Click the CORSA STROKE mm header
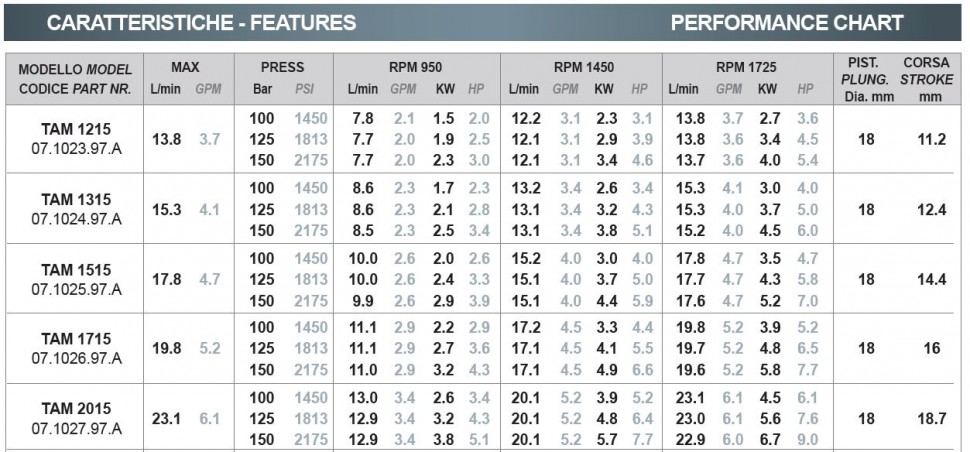 point(926,79)
